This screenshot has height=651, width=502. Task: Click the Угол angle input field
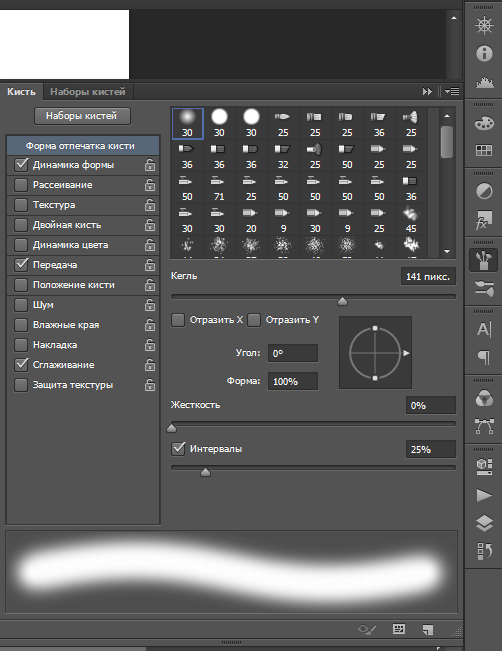[x=293, y=353]
